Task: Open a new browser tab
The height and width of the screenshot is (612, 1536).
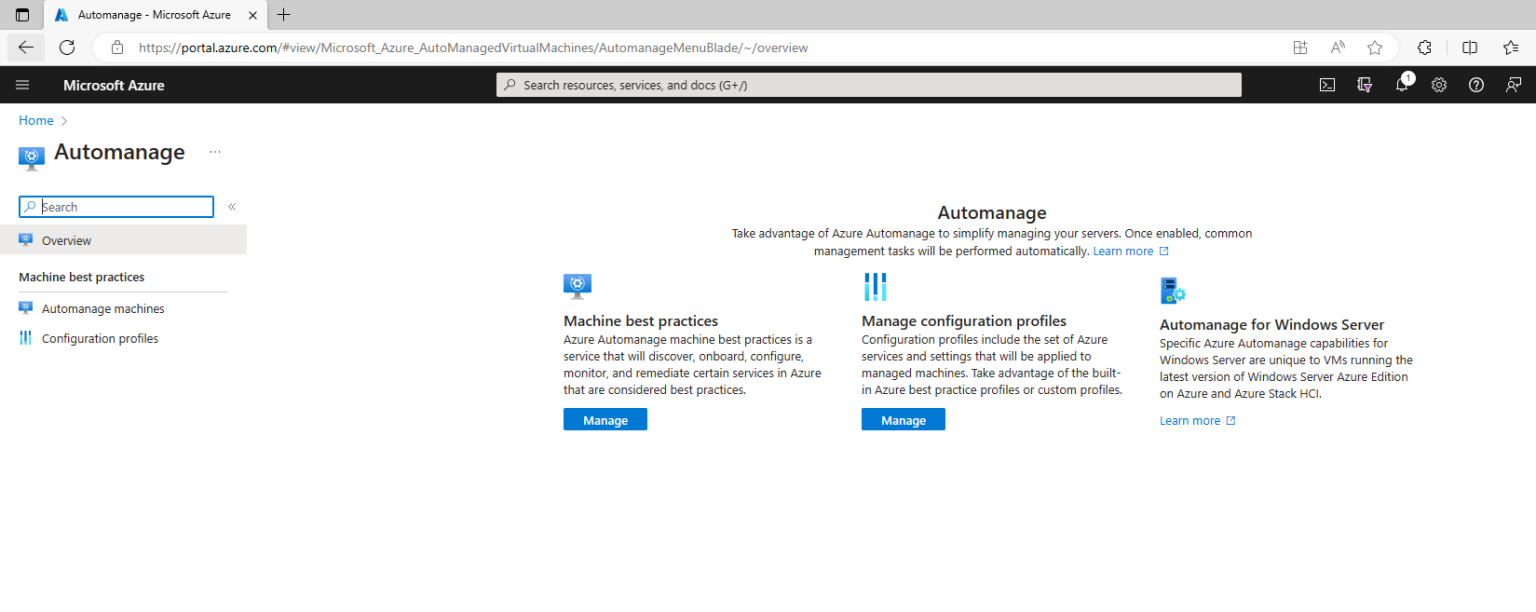Action: point(283,15)
